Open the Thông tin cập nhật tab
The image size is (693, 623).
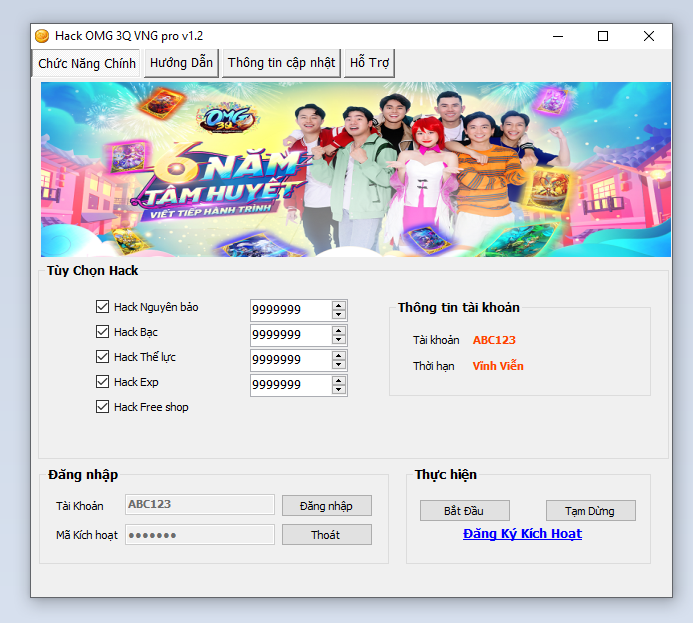click(281, 63)
